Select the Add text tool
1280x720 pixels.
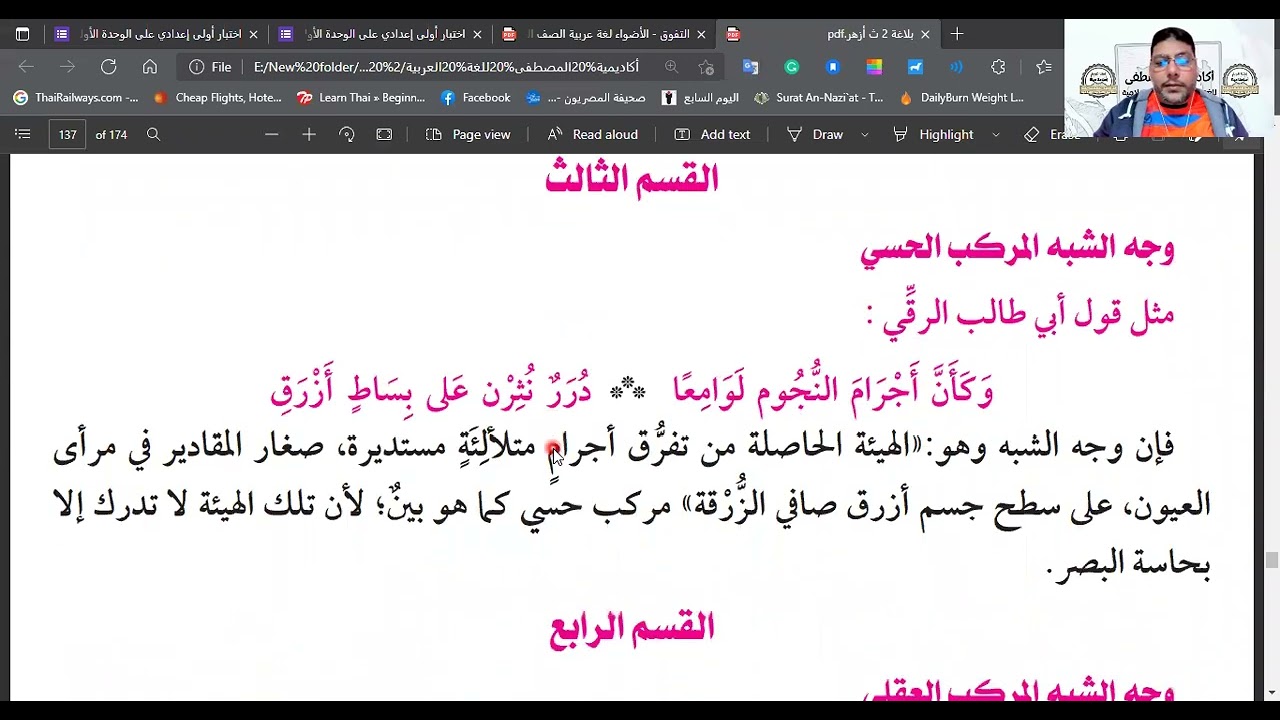[x=712, y=134]
